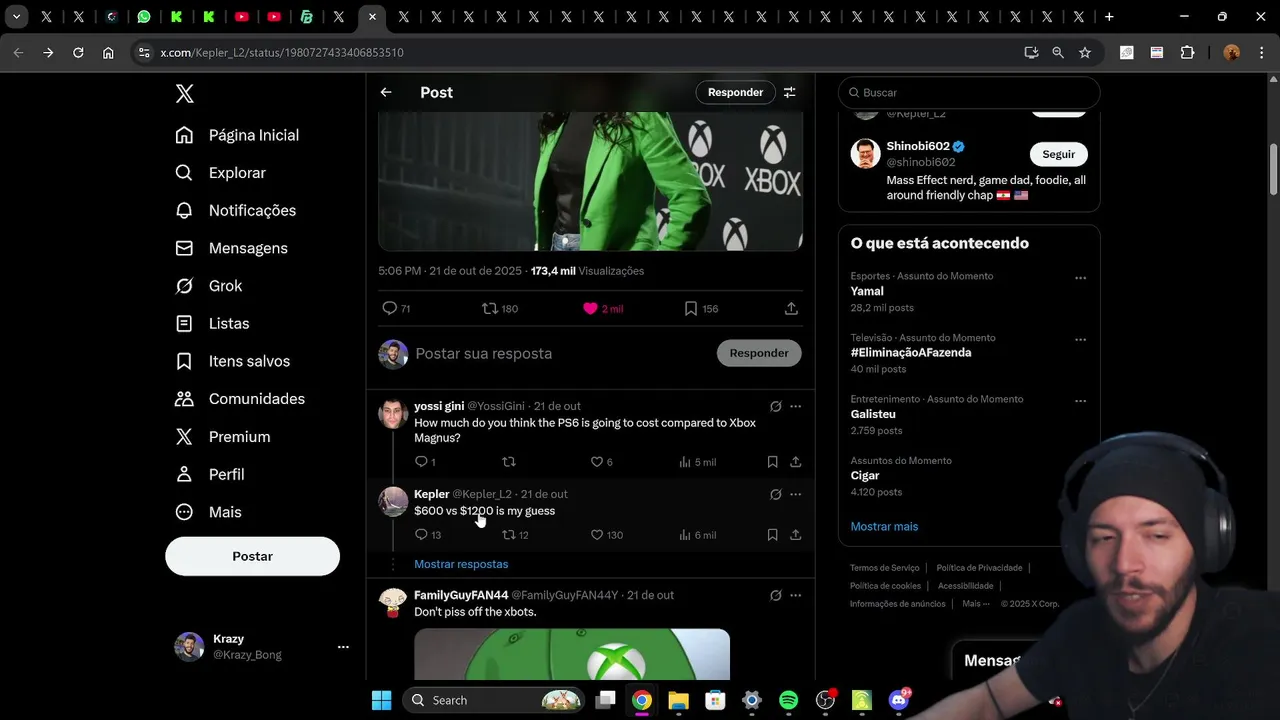Open Premium in sidebar
Image resolution: width=1280 pixels, height=720 pixels.
(223, 437)
